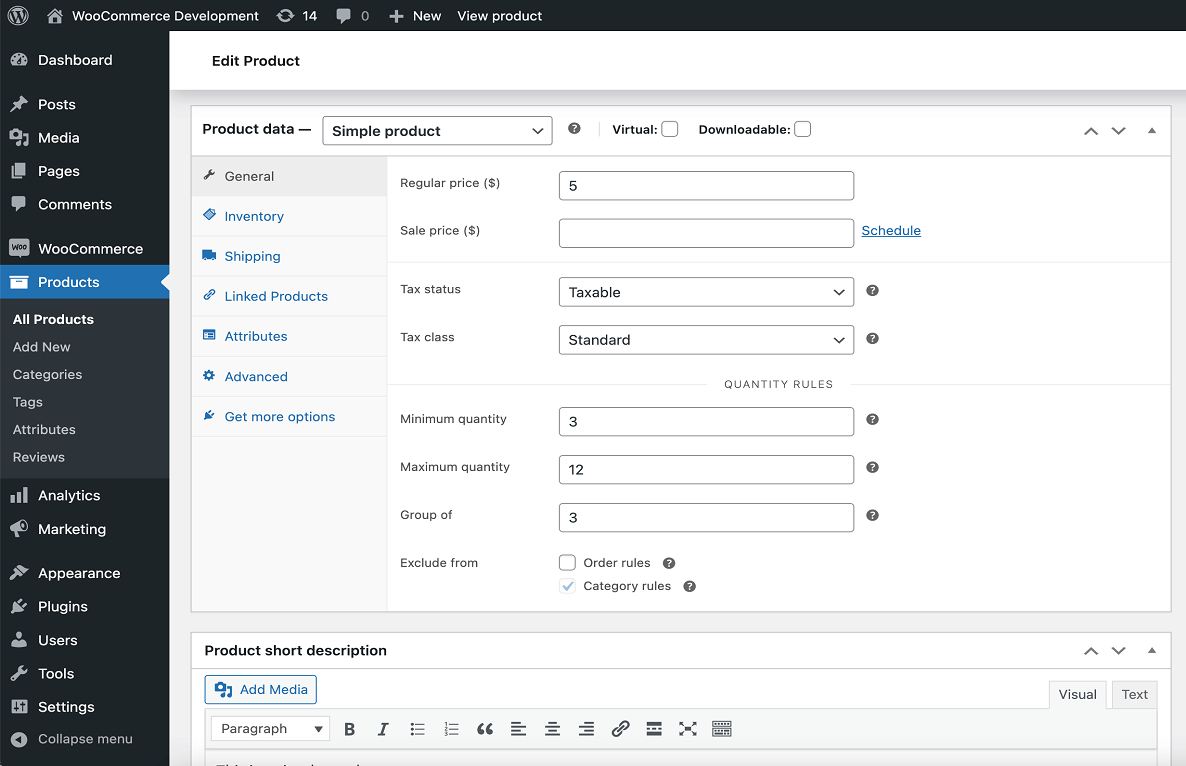Screen dimensions: 1186x766
Task: Open the Tax class dropdown
Action: 706,340
